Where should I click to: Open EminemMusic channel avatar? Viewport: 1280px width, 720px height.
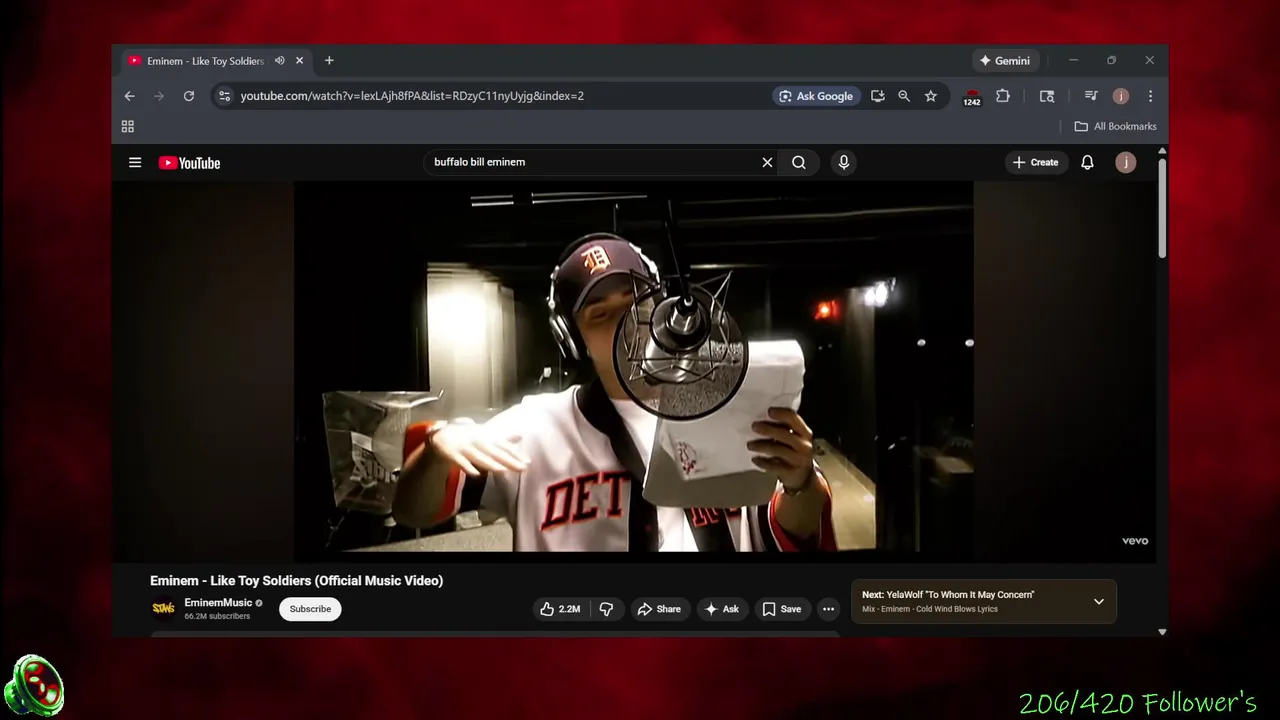click(x=163, y=608)
